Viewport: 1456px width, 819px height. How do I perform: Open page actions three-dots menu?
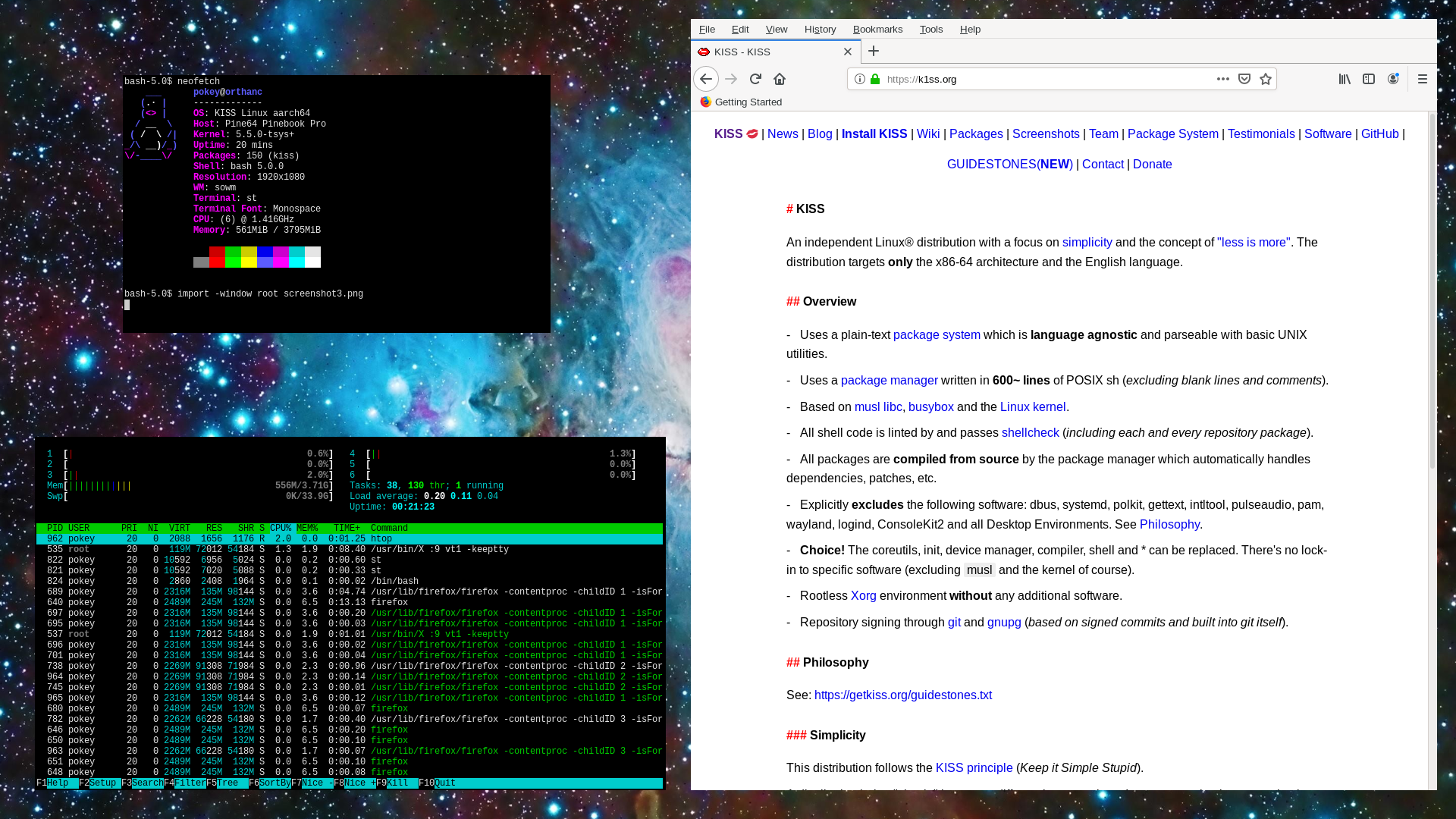[x=1223, y=79]
